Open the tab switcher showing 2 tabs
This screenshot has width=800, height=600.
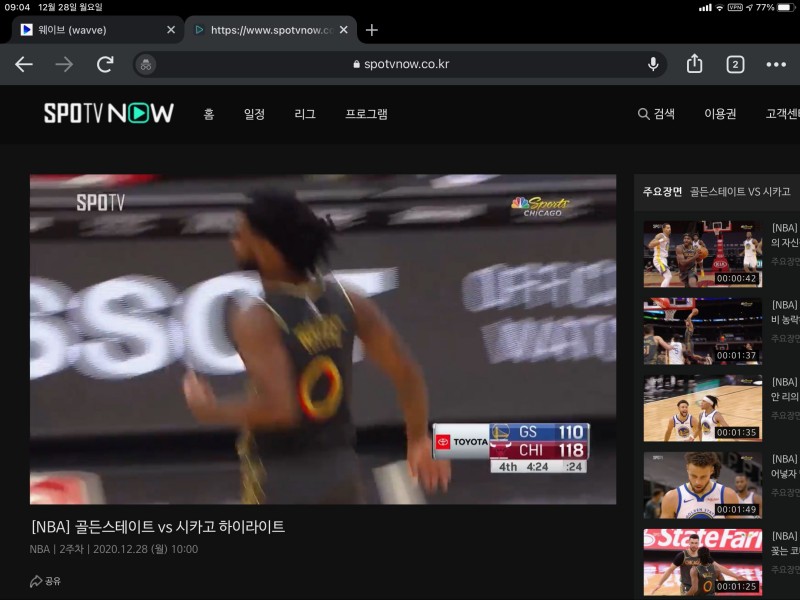(735, 64)
